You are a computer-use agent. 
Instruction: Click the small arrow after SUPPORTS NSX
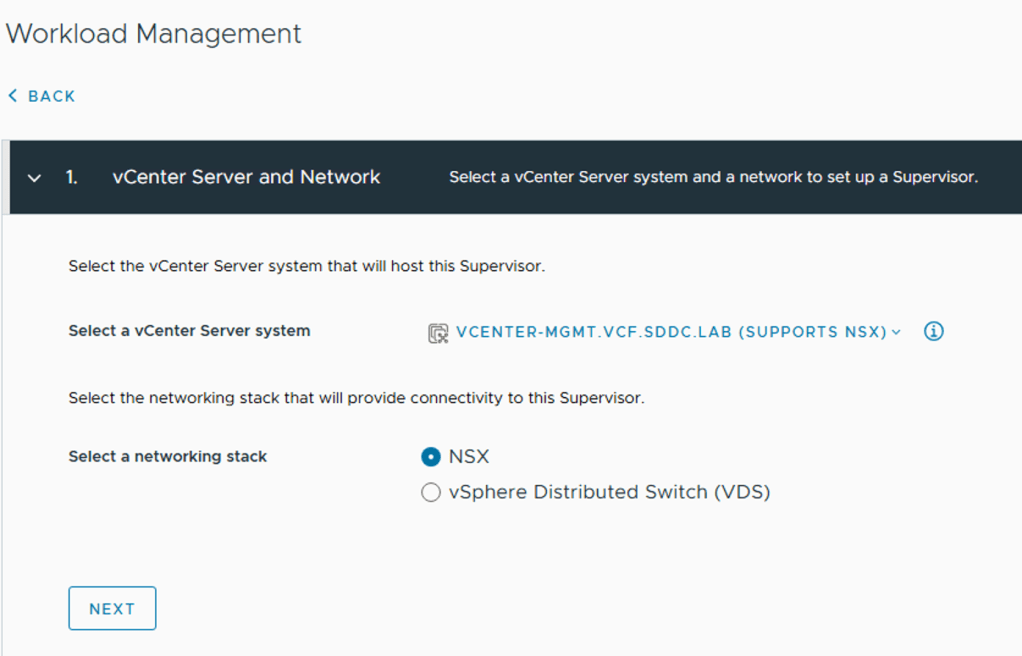tap(896, 332)
